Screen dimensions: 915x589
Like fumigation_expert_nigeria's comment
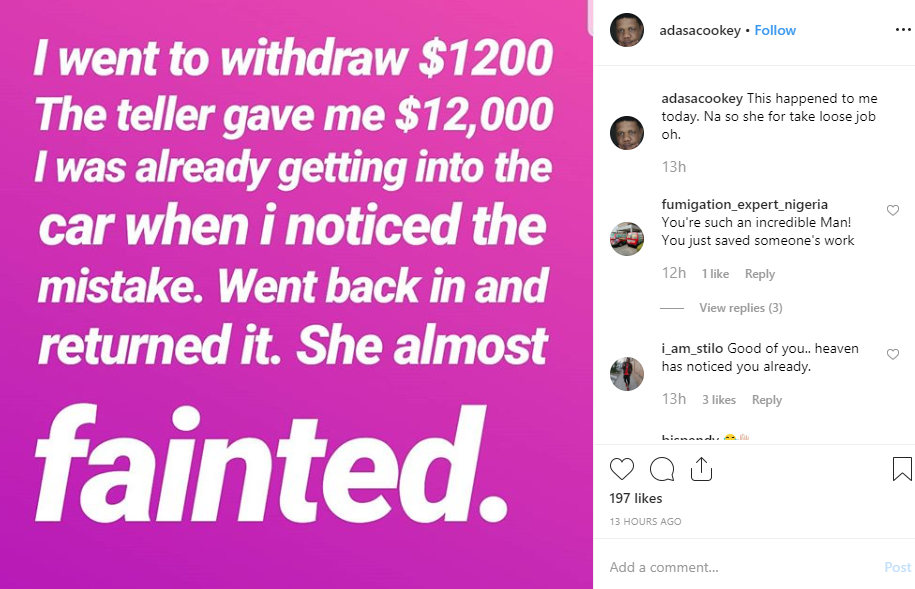click(x=893, y=210)
